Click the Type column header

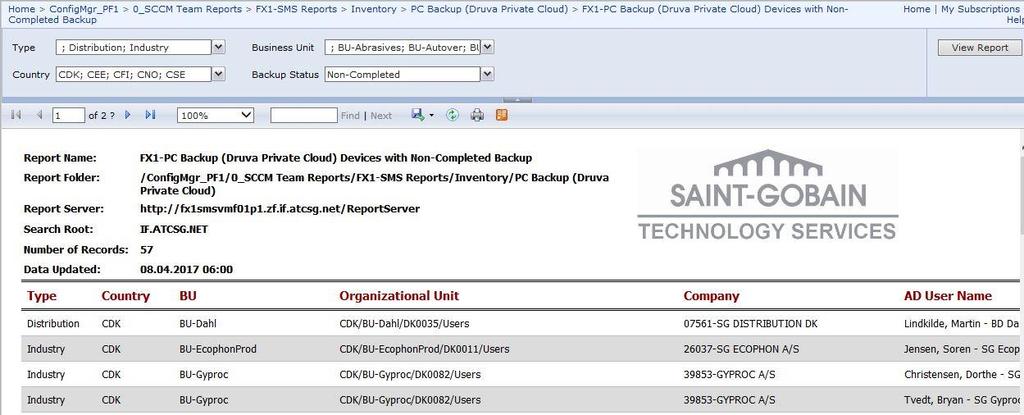point(42,296)
